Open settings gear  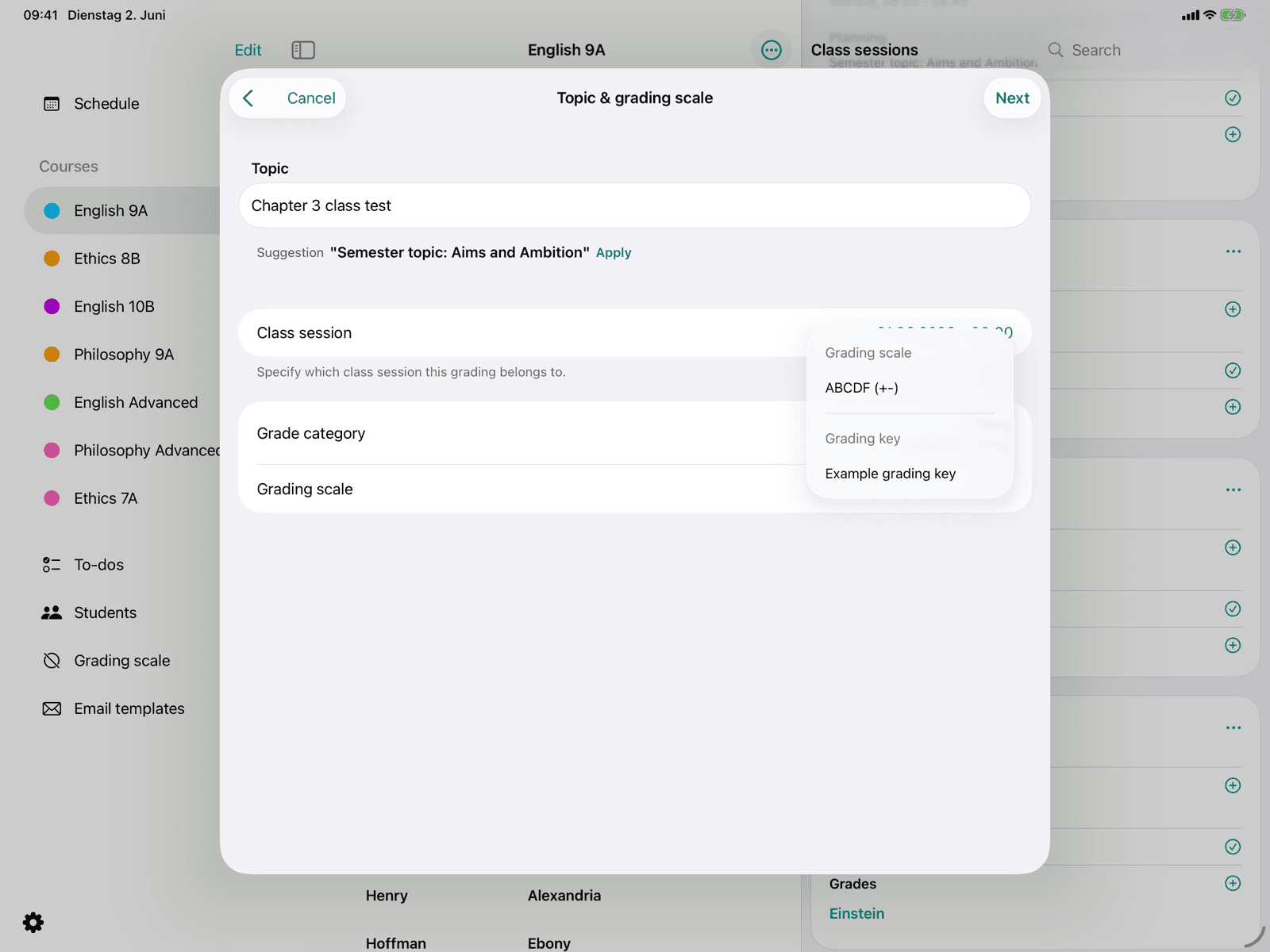click(33, 922)
